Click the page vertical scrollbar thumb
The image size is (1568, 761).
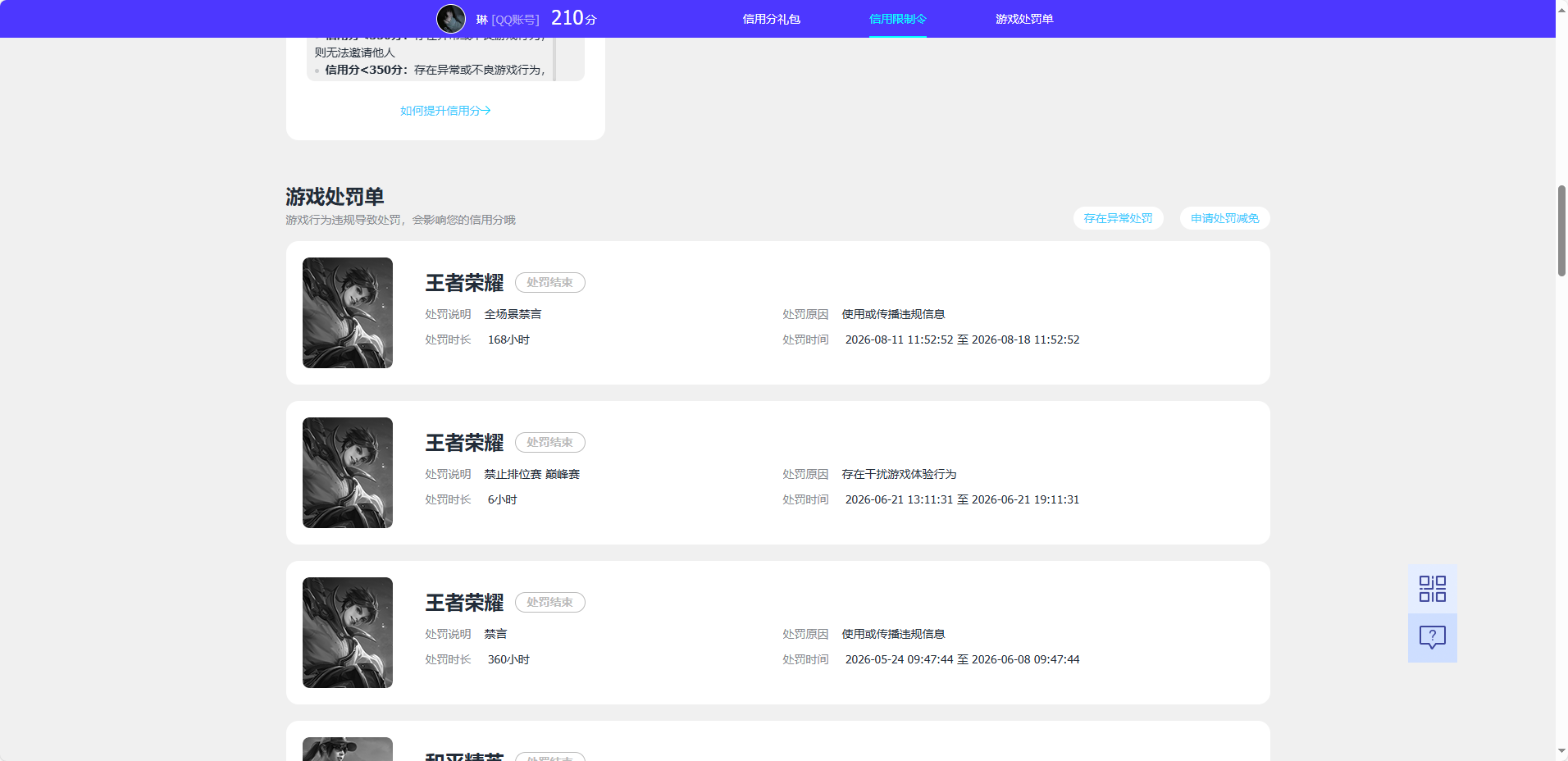[1561, 230]
